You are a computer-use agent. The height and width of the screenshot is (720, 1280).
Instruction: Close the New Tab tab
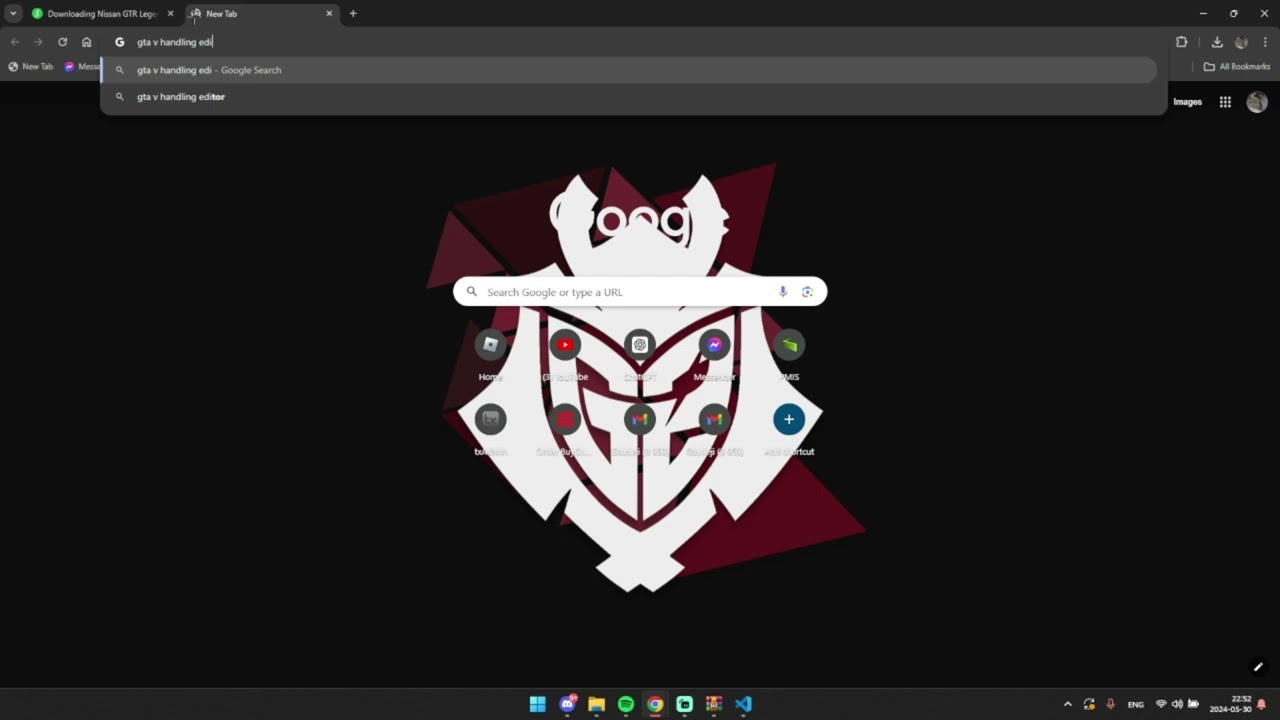[x=329, y=14]
